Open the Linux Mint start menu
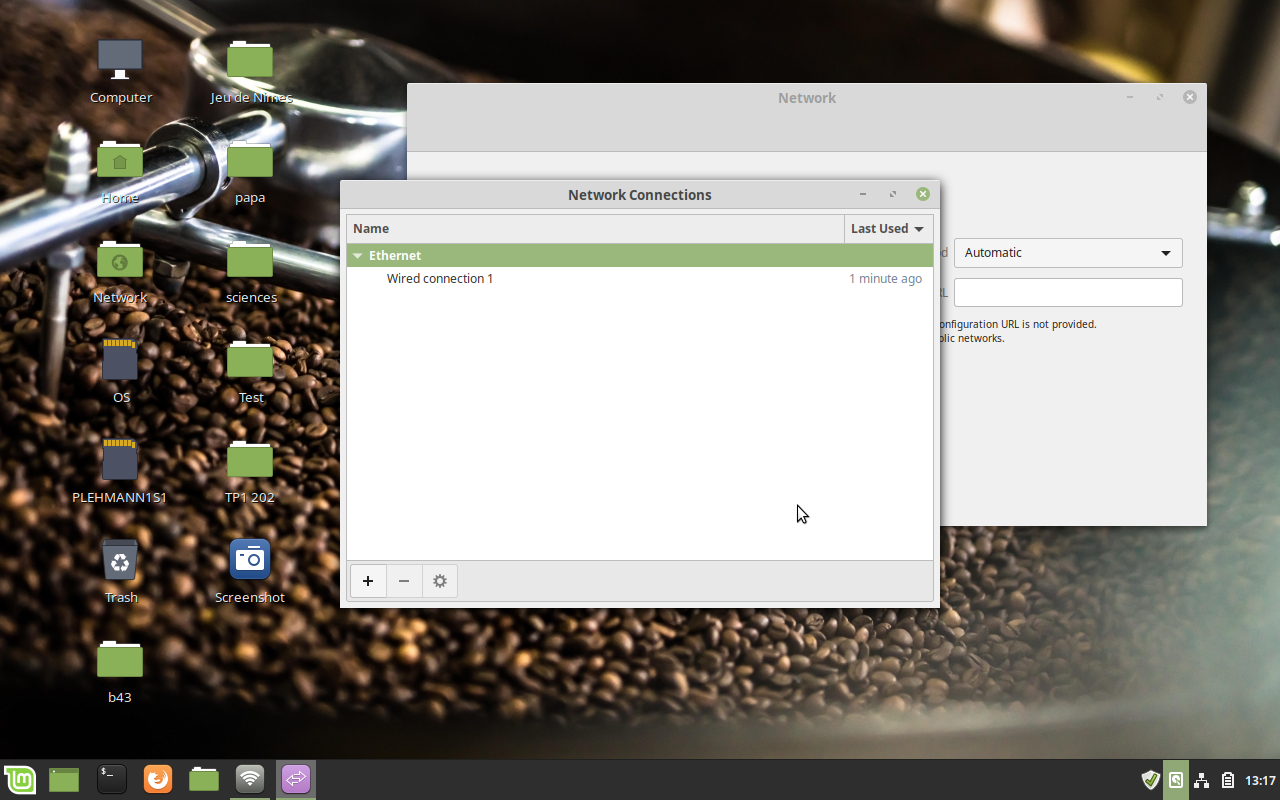This screenshot has width=1280, height=800. pyautogui.click(x=20, y=779)
